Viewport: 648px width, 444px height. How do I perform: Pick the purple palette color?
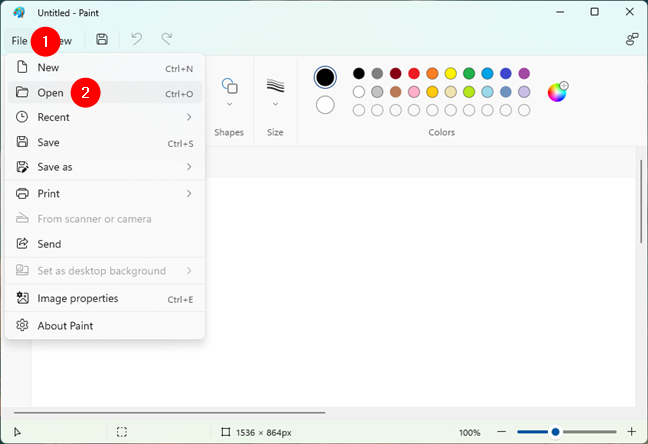click(x=524, y=74)
